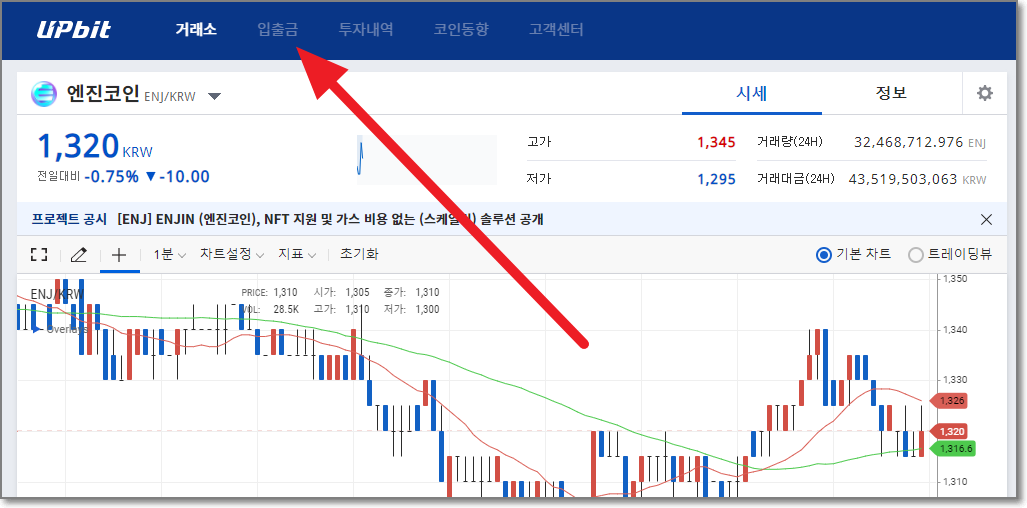Open the 거래소 menu
The image size is (1027, 508).
(x=196, y=29)
